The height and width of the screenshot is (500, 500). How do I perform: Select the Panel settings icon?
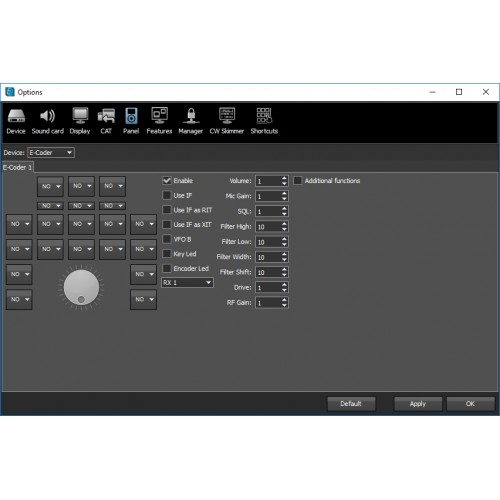pos(131,121)
